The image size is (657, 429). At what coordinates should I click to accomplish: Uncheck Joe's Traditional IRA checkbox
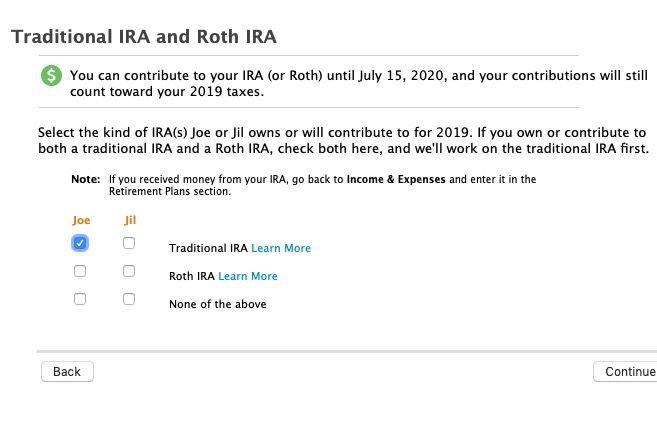point(80,243)
